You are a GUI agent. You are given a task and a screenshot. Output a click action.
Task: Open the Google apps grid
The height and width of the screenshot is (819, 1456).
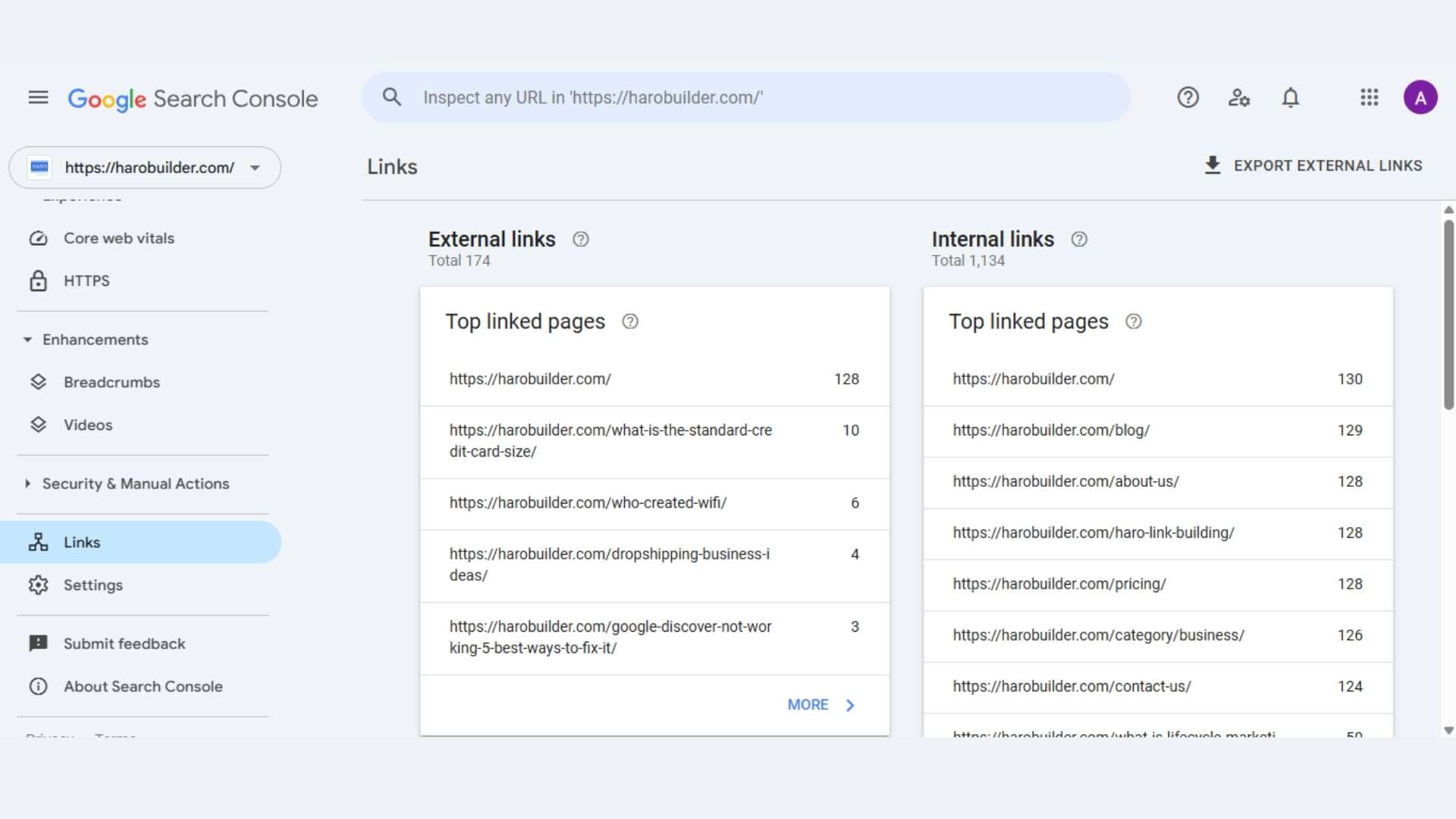pos(1369,97)
